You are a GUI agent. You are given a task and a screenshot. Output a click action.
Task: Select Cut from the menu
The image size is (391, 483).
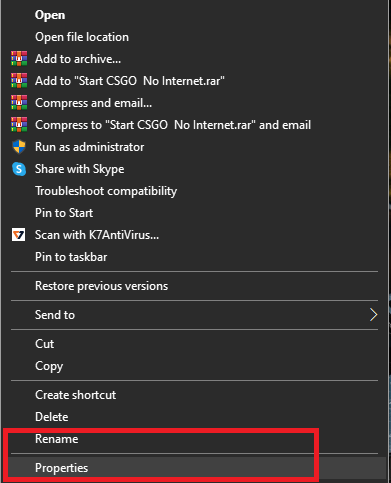click(45, 344)
